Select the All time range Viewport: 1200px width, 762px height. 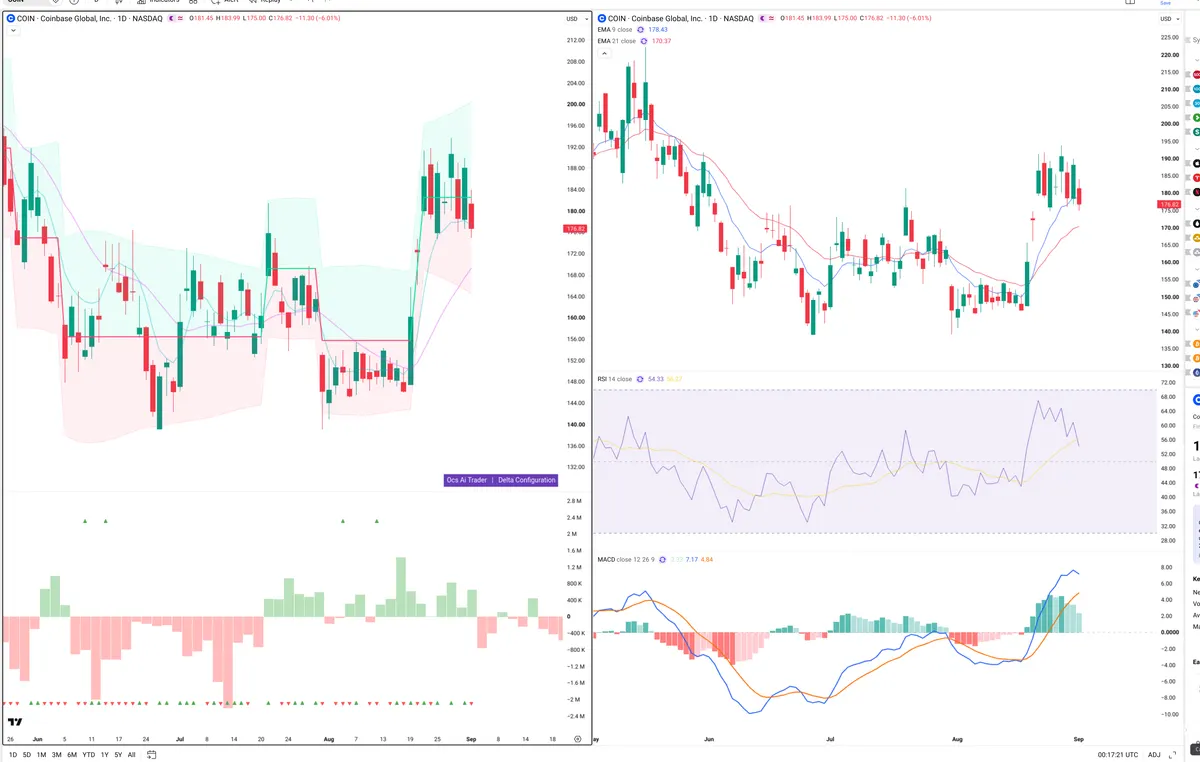tap(132, 754)
